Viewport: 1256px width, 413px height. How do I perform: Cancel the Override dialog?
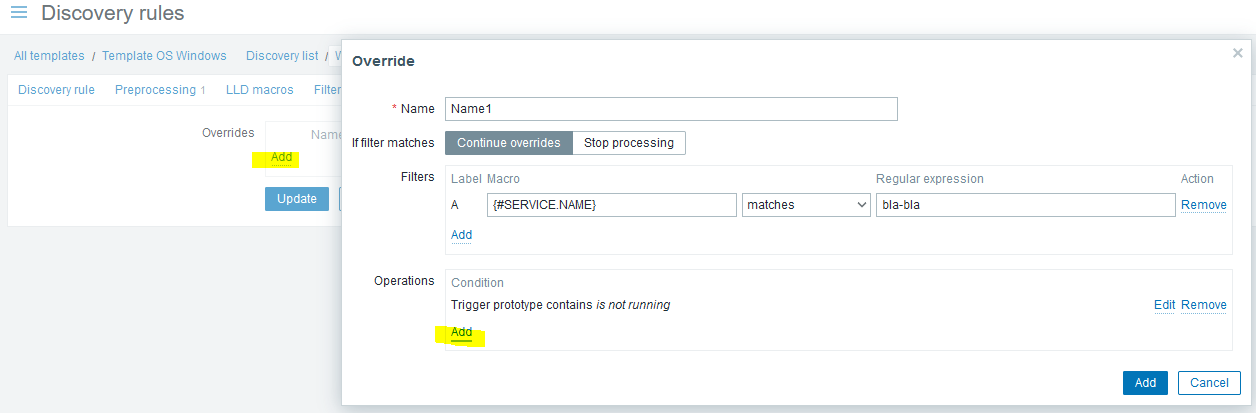(x=1209, y=383)
